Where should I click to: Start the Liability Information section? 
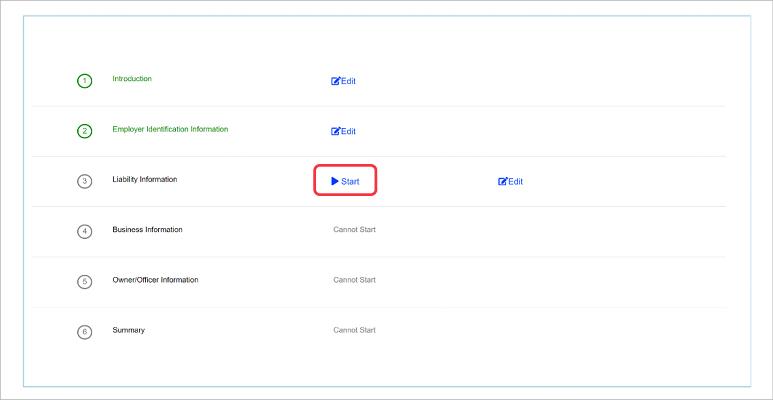(345, 181)
